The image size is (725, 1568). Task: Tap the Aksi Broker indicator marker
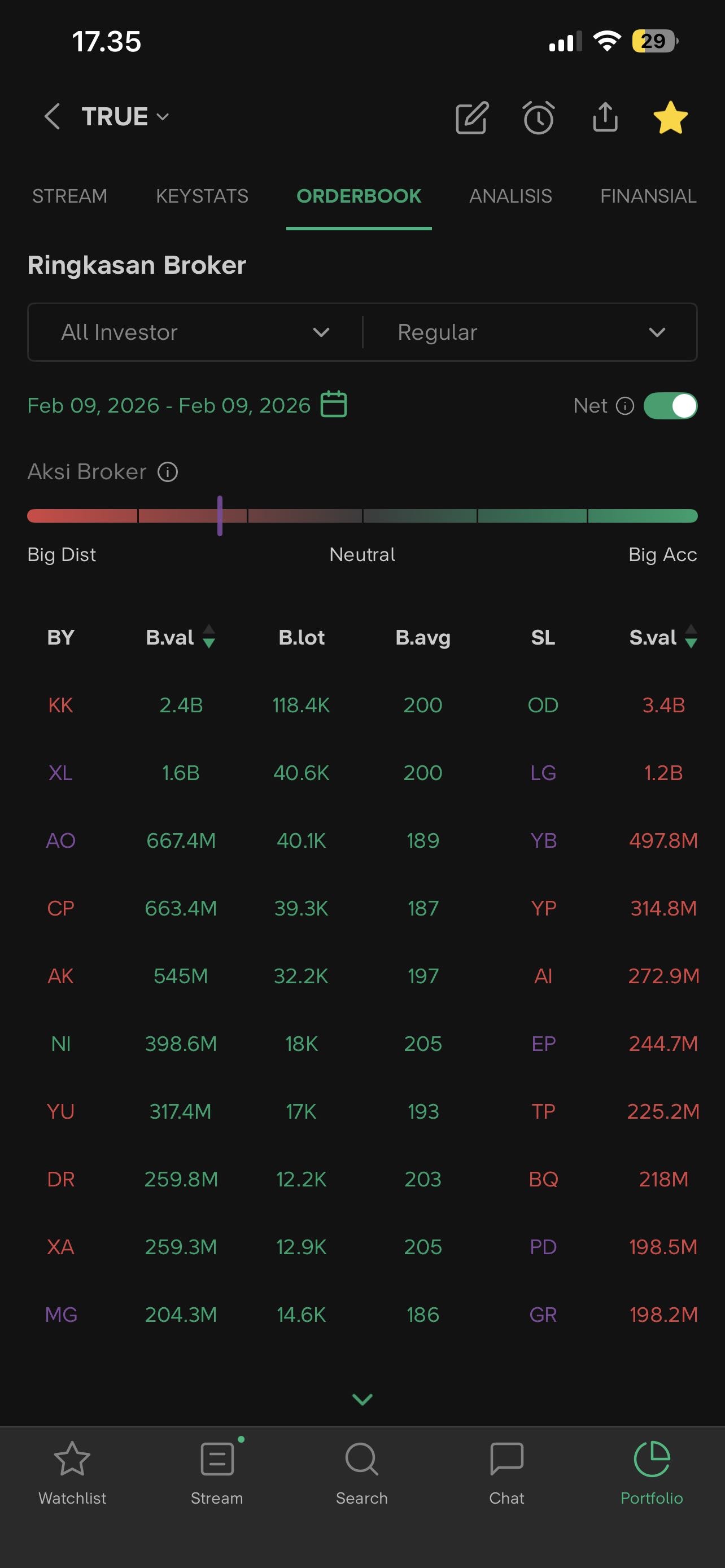pos(220,516)
